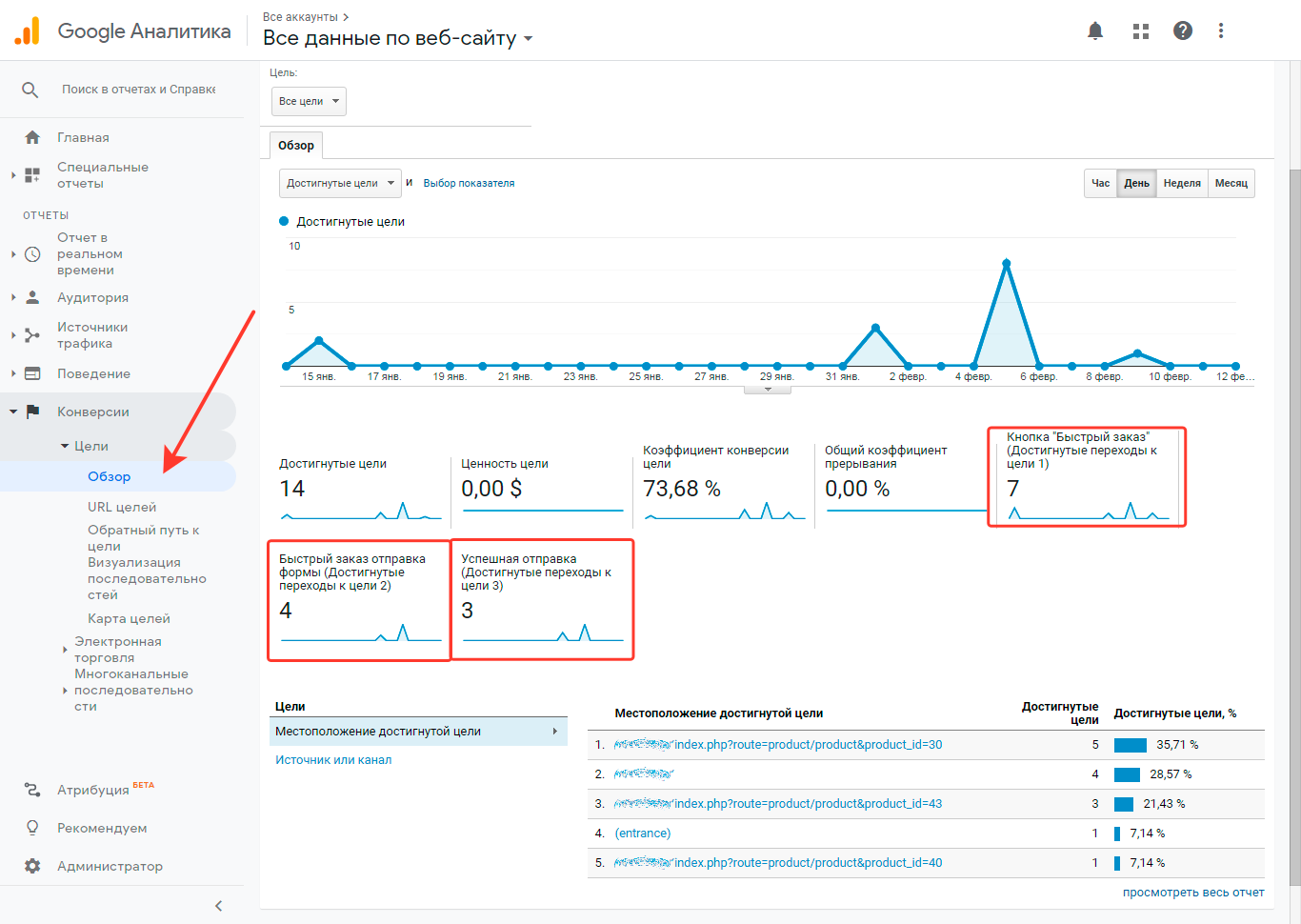Click the search reports and help field
This screenshot has width=1301, height=924.
(138, 90)
